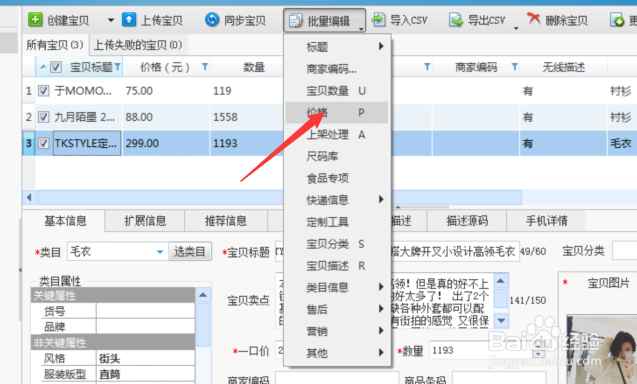Choose 定制工具 from the menu

tap(337, 222)
